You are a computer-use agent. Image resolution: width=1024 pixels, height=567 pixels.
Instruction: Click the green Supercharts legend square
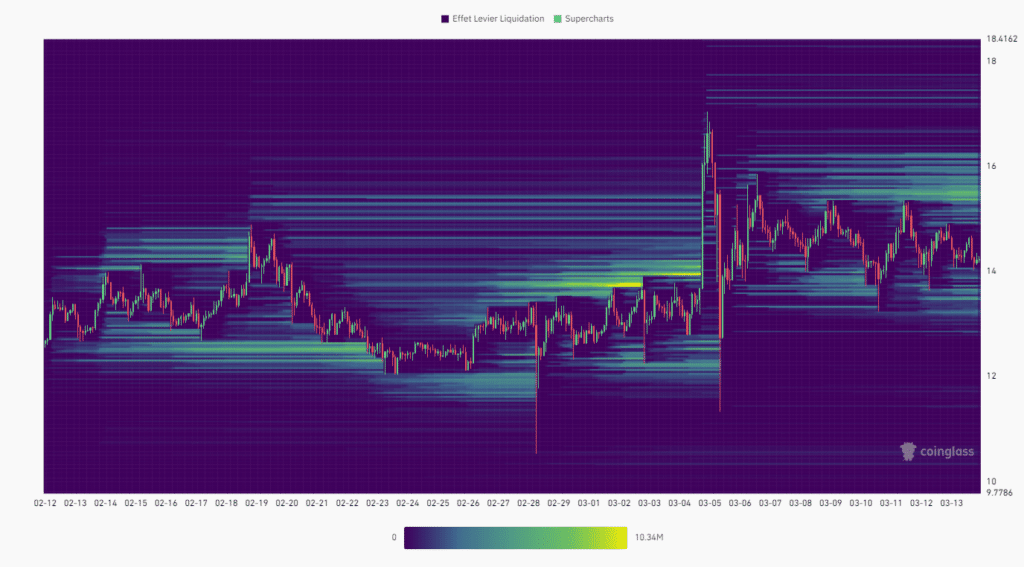click(557, 18)
